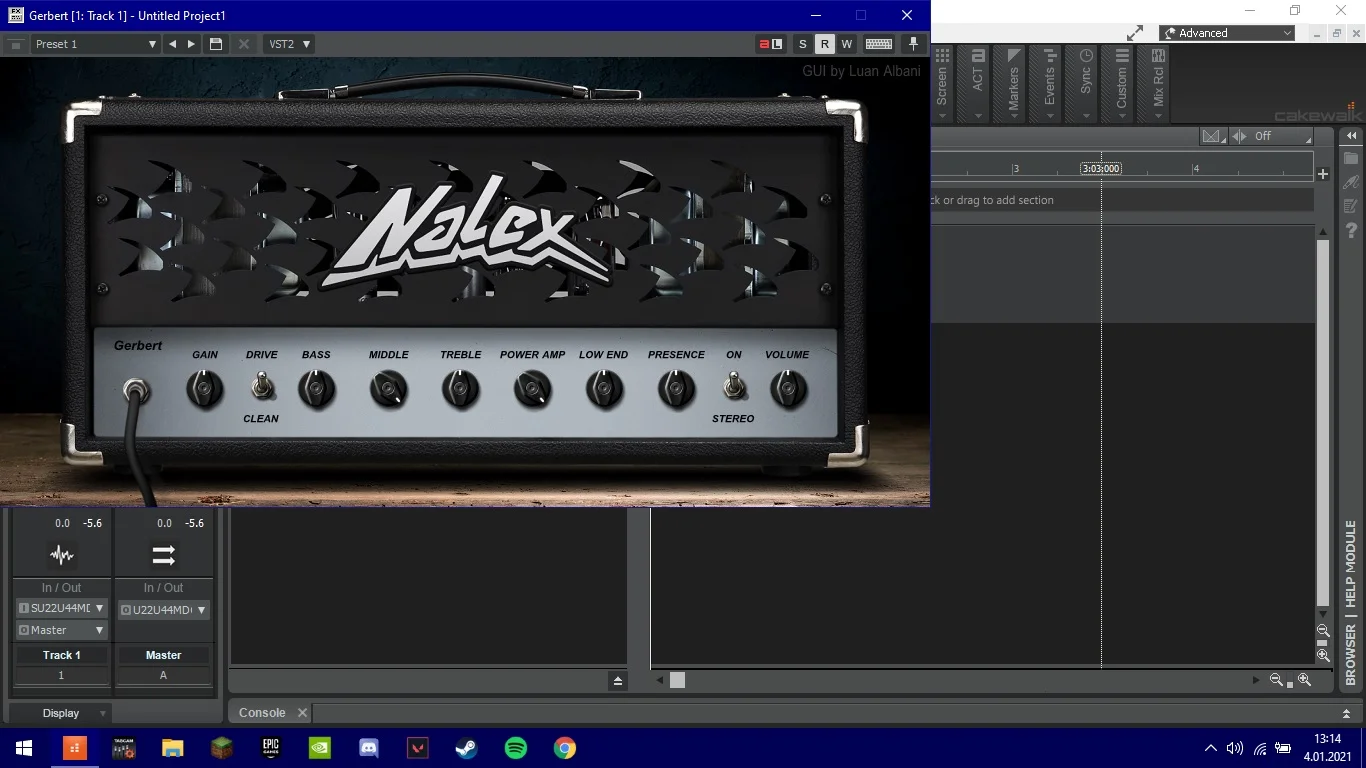Expand the VST2 options dropdown

[289, 44]
